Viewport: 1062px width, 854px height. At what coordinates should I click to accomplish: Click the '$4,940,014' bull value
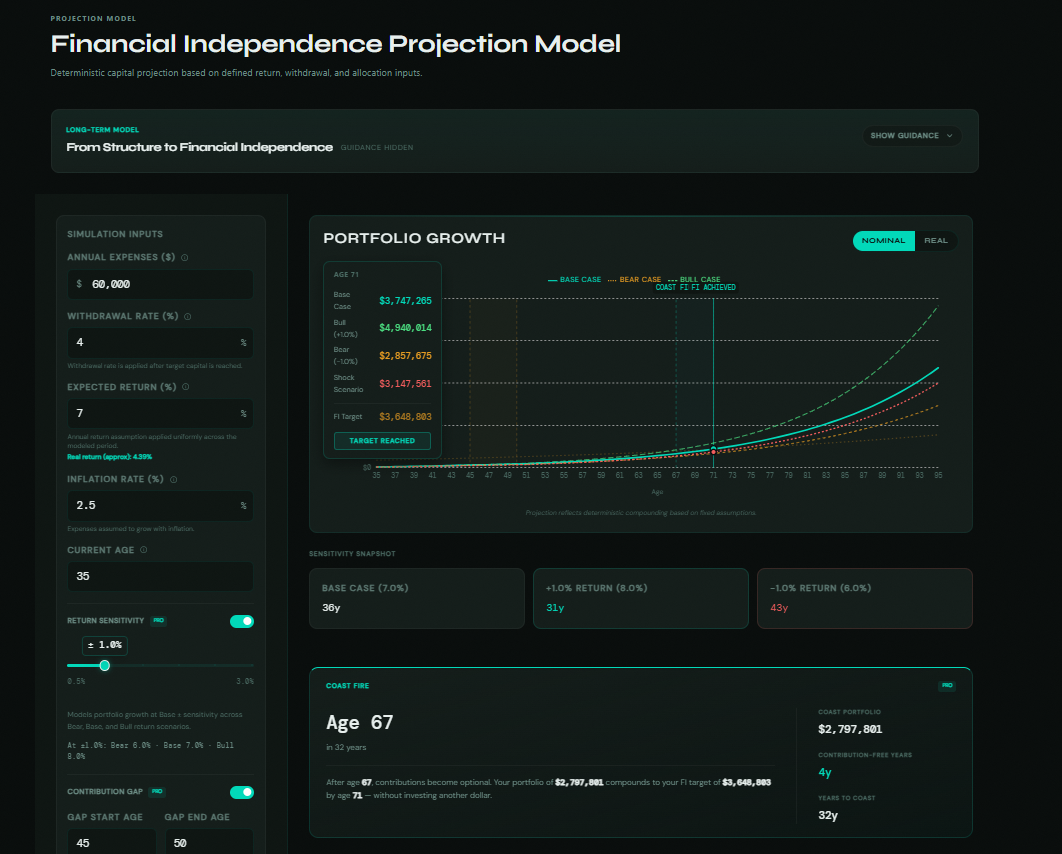click(405, 328)
